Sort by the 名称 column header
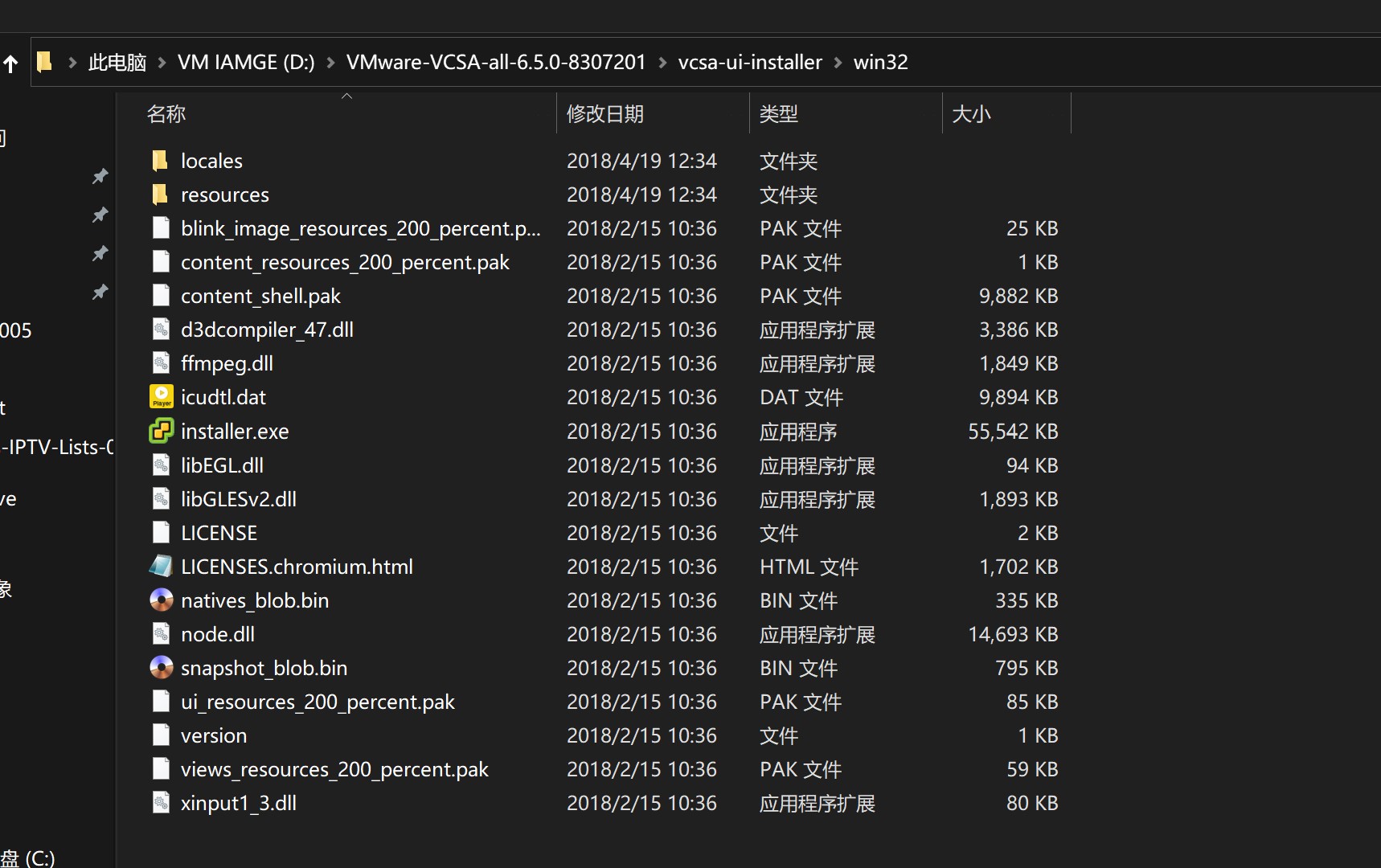Screen dimensions: 1381x868 [x=166, y=114]
